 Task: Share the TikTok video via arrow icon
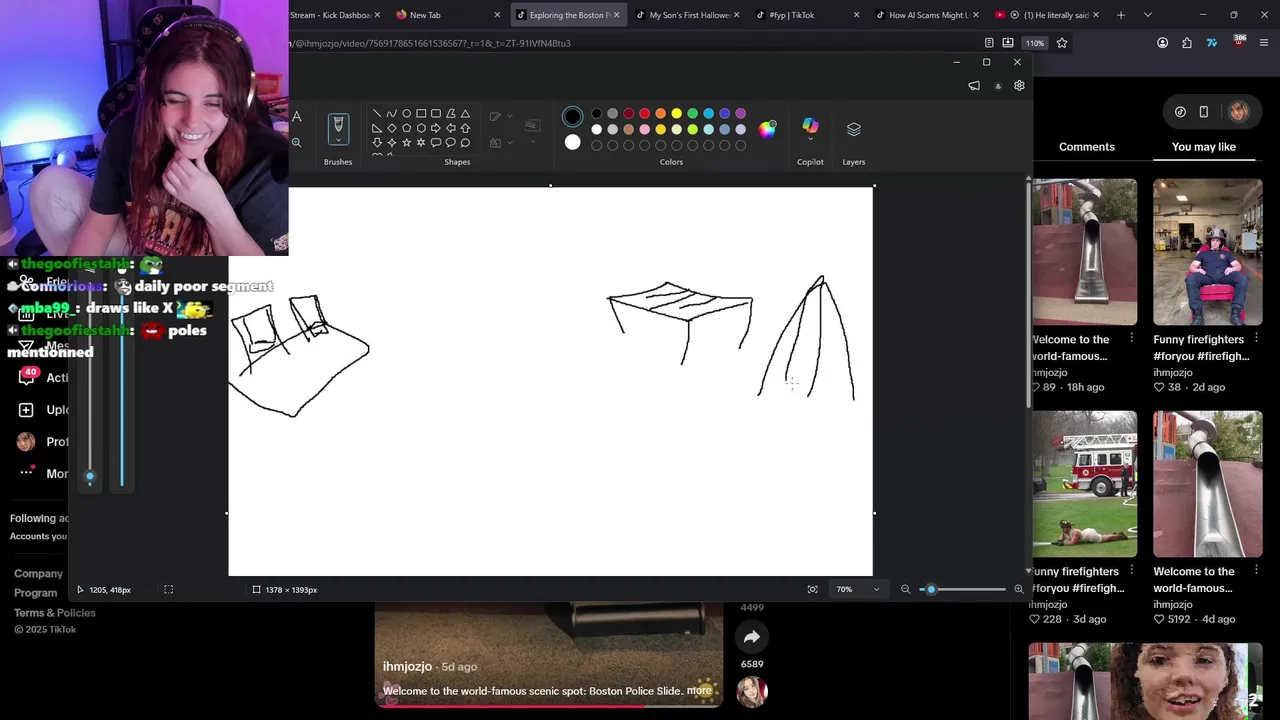(752, 637)
